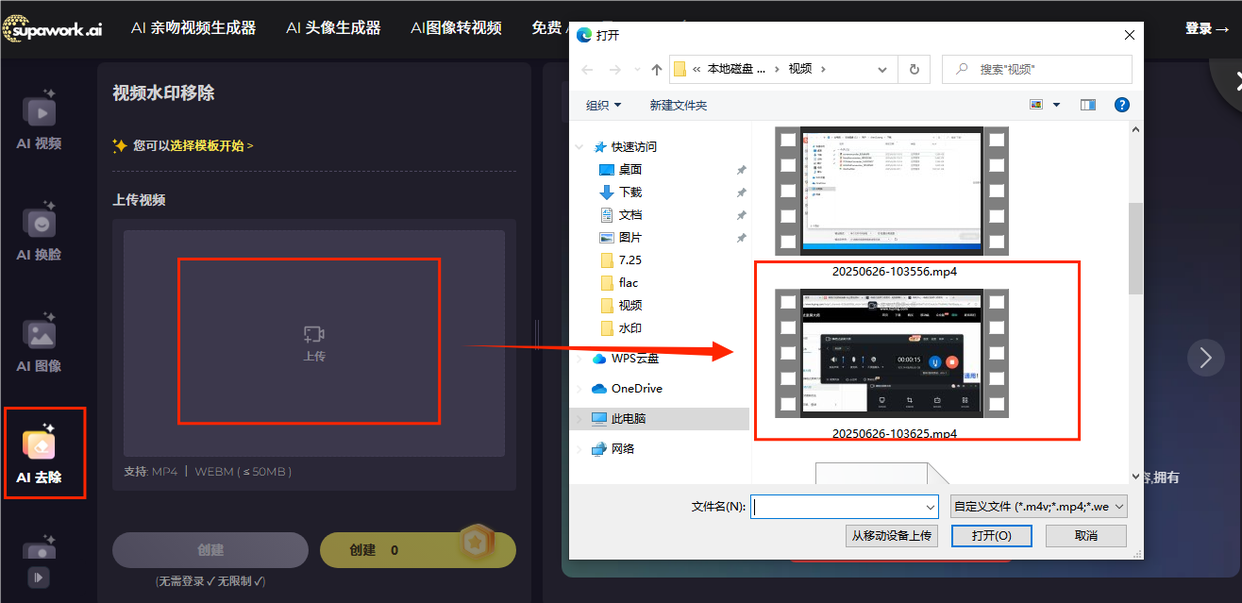Go back in file dialog
The image size is (1242, 603).
[587, 69]
